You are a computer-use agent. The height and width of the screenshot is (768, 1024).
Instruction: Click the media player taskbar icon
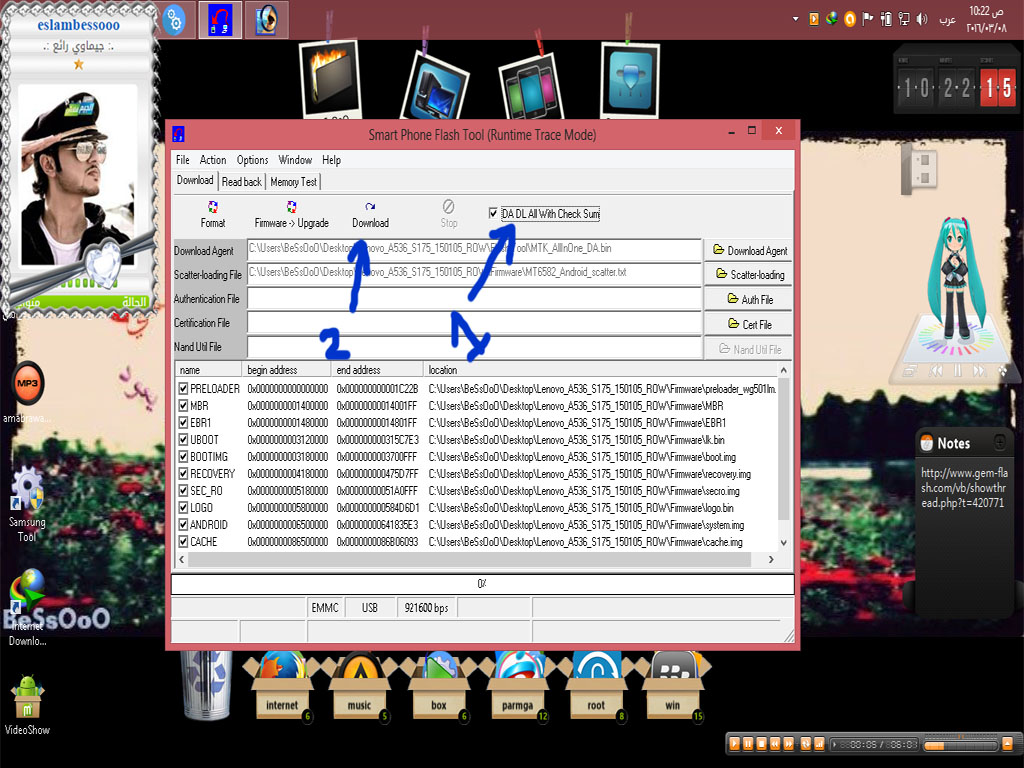pyautogui.click(x=266, y=20)
